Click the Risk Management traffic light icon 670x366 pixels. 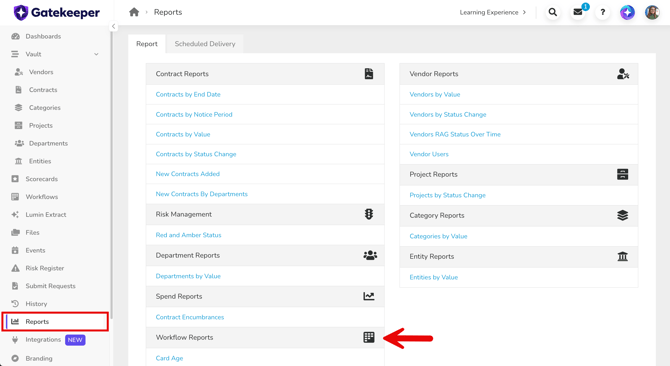point(369,214)
